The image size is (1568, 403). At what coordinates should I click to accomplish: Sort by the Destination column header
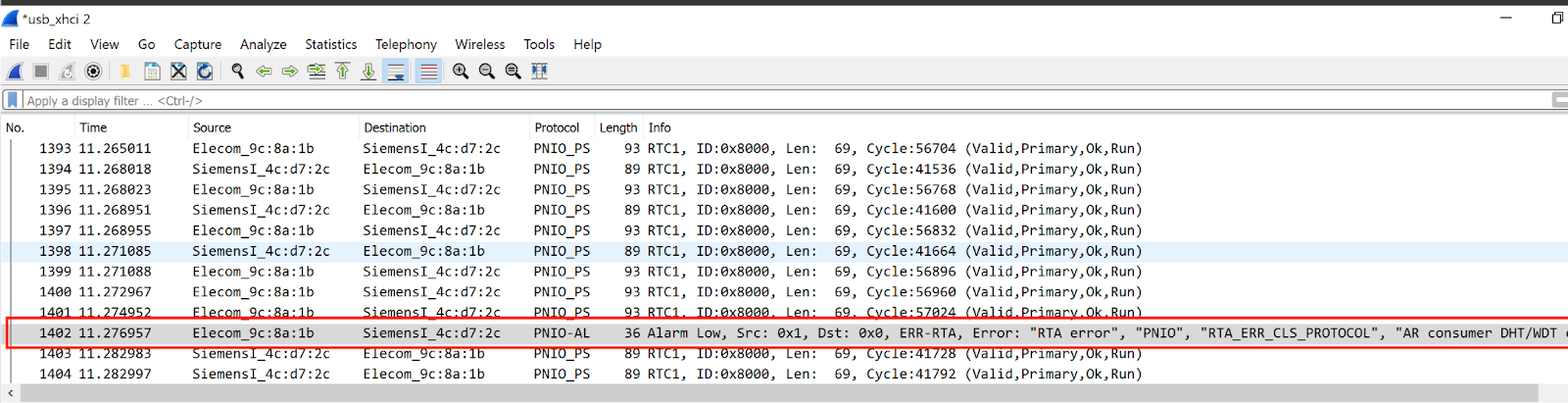click(444, 127)
